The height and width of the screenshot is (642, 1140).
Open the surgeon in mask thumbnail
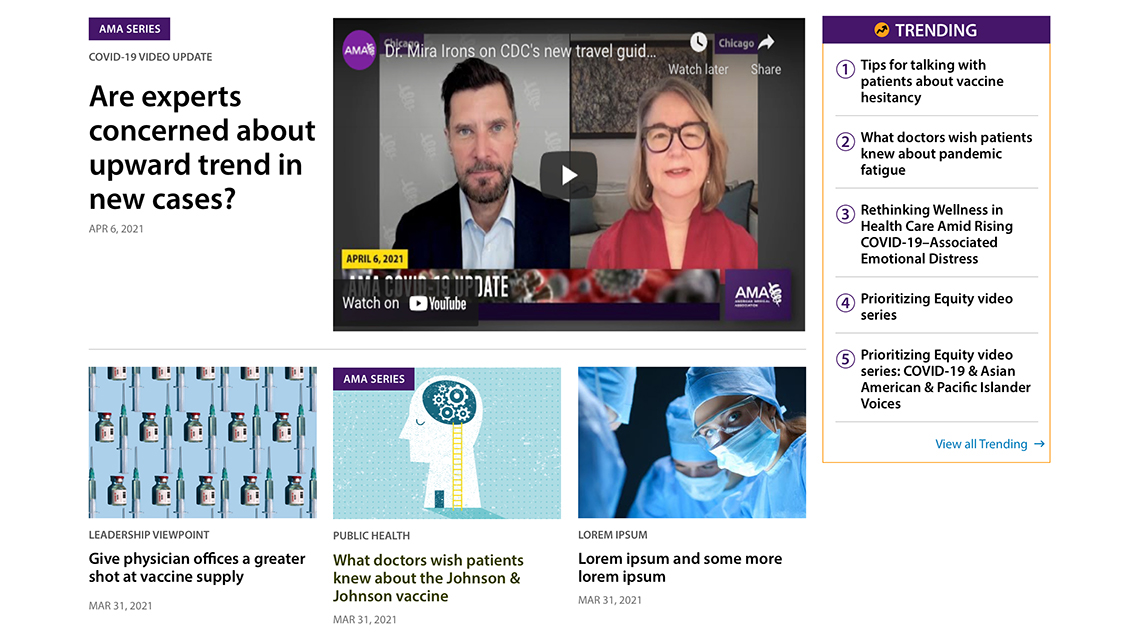tap(691, 442)
